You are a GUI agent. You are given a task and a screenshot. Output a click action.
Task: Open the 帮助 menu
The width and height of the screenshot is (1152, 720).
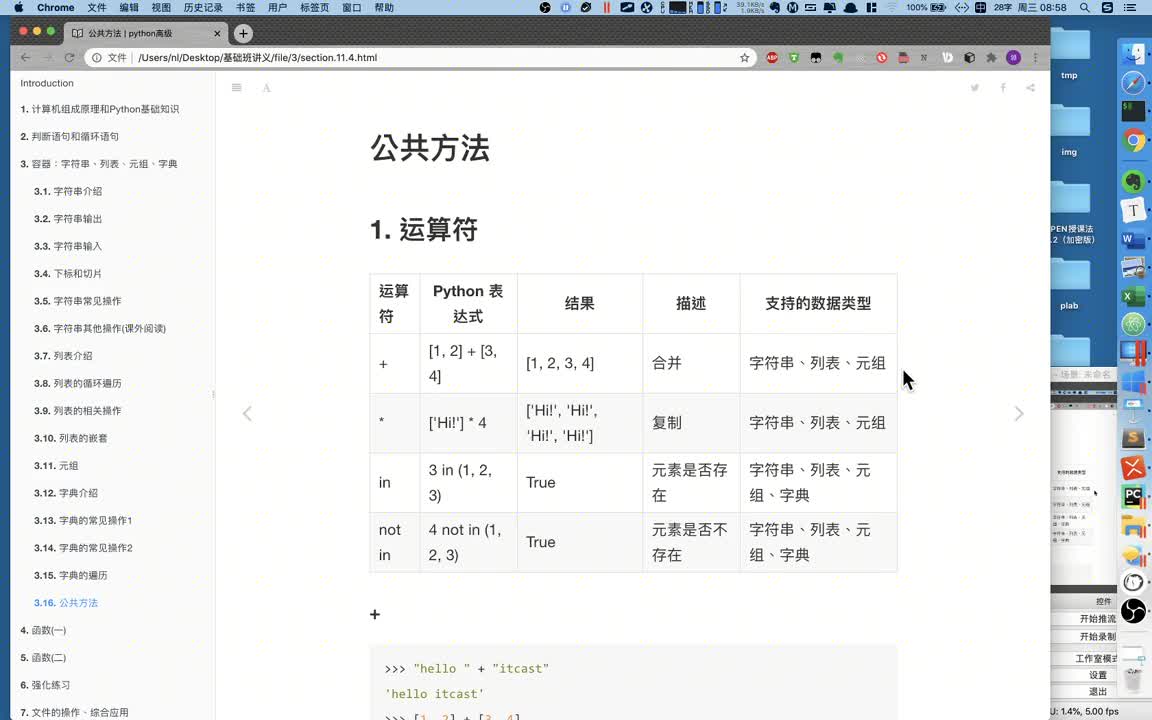(x=384, y=7)
